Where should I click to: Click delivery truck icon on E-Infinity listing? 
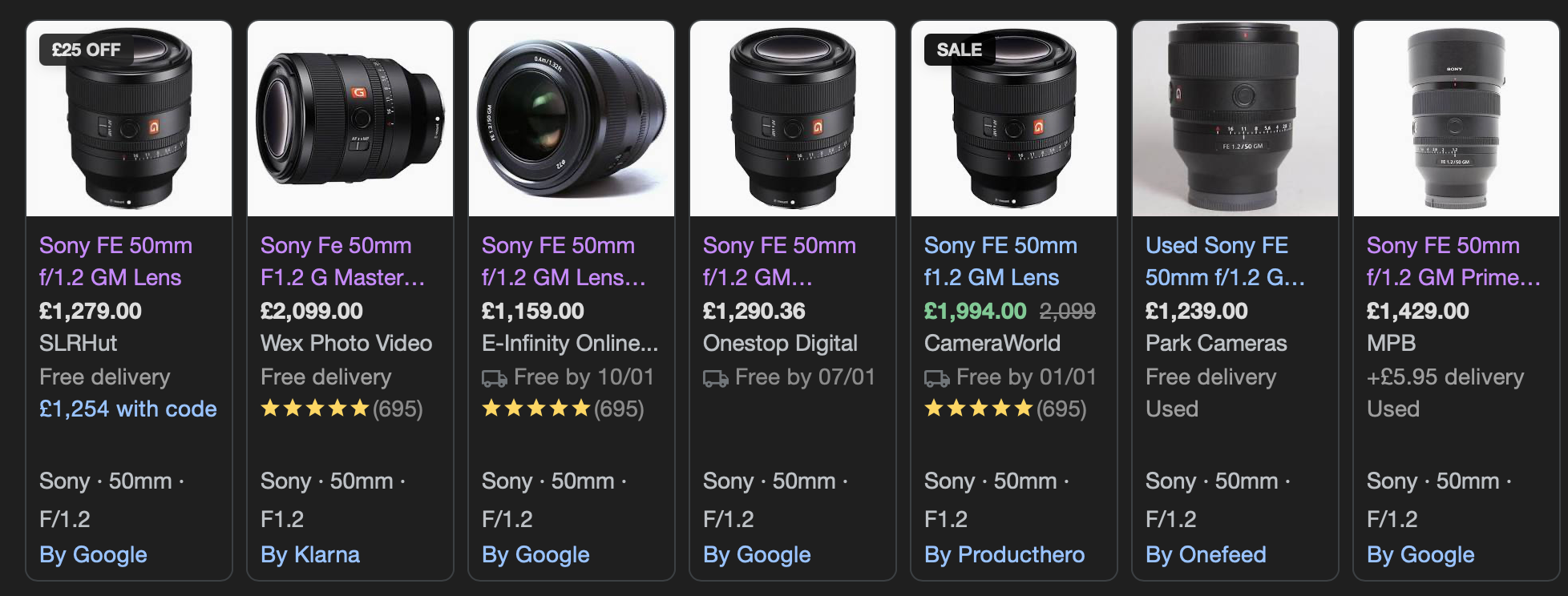(x=494, y=378)
